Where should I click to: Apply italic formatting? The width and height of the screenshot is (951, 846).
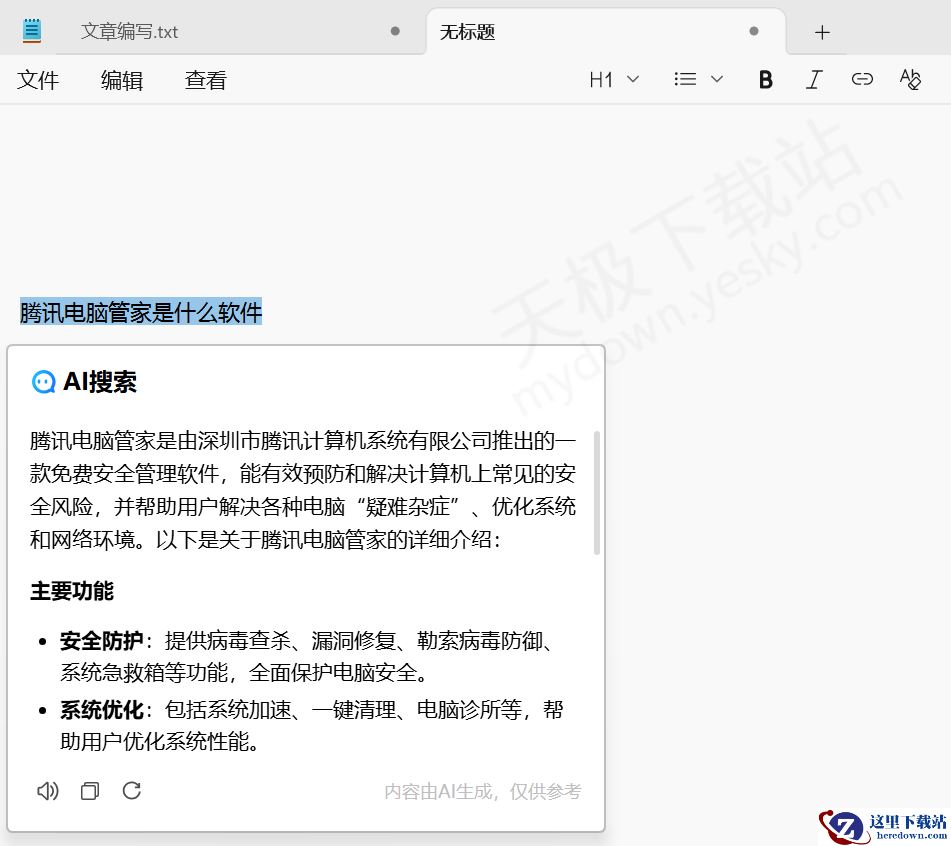(814, 79)
